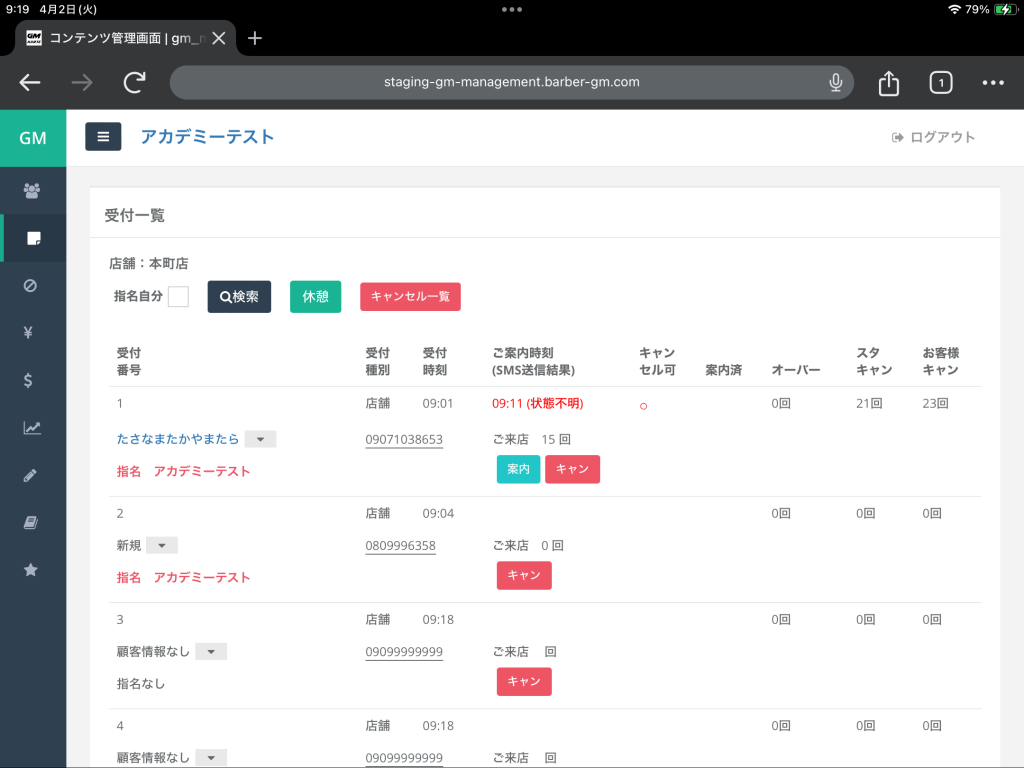Screen dimensions: 1024x768
Task: Expand dropdown for reception number 3 customer
Action: [211, 651]
